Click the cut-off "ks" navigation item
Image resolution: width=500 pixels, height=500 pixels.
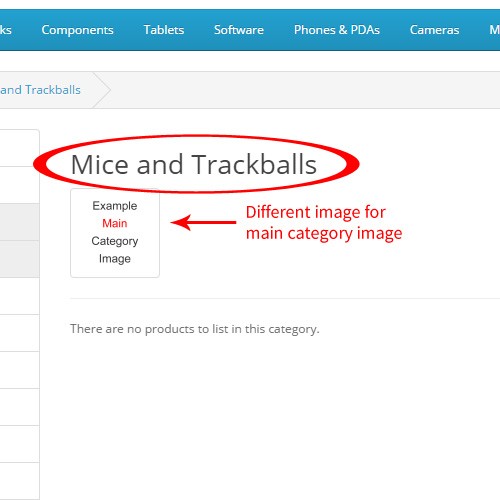pyautogui.click(x=6, y=30)
